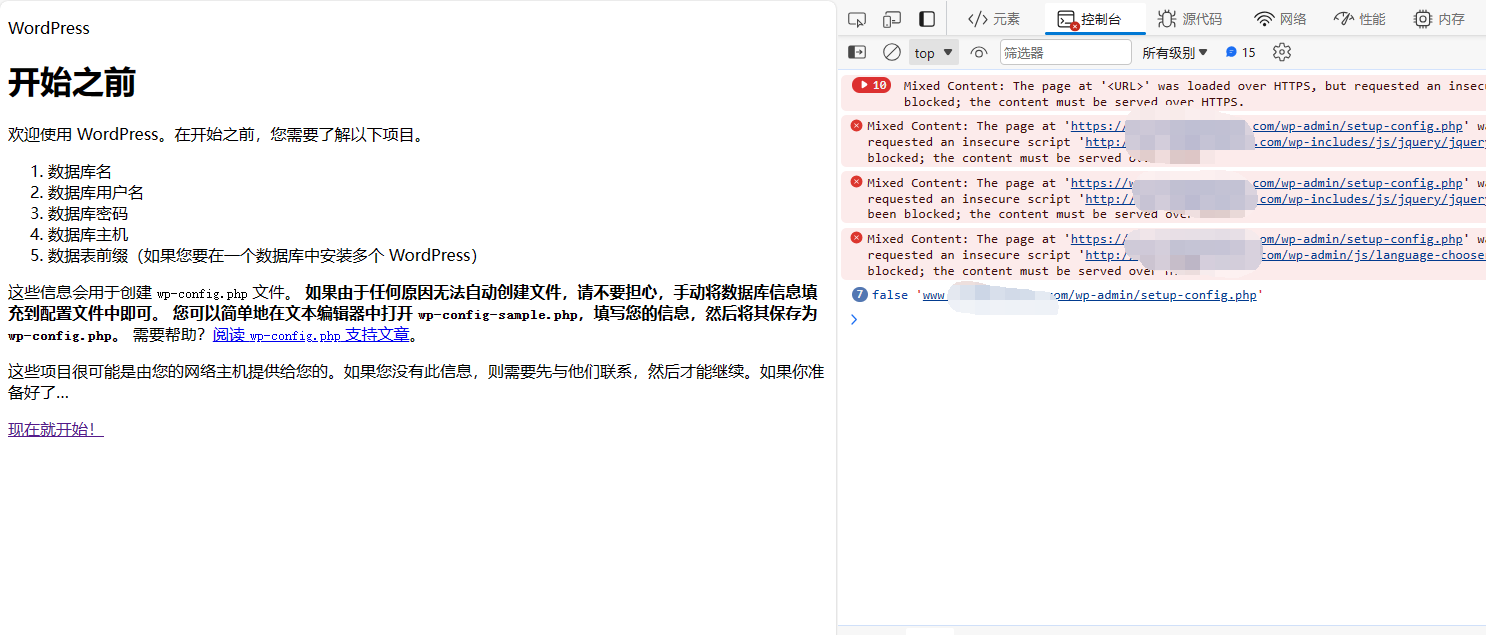This screenshot has width=1486, height=635.
Task: Clear the console with the clear icon
Action: [891, 51]
